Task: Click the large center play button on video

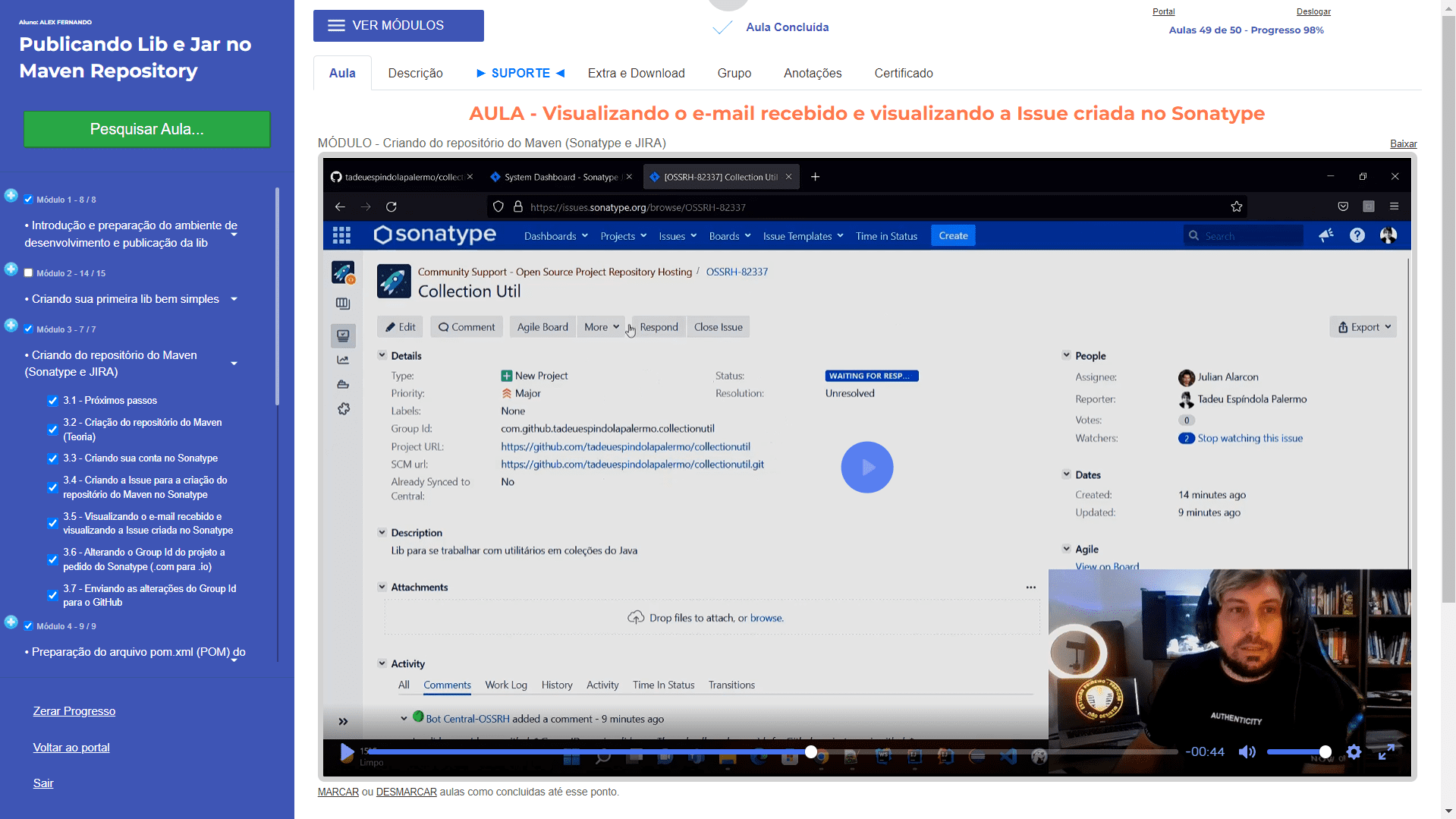Action: pyautogui.click(x=866, y=467)
